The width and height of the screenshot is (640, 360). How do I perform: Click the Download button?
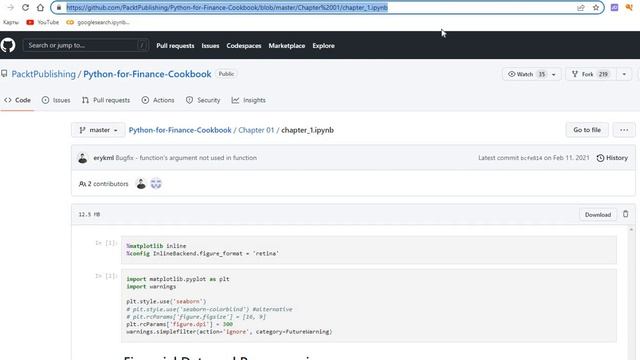(x=598, y=215)
